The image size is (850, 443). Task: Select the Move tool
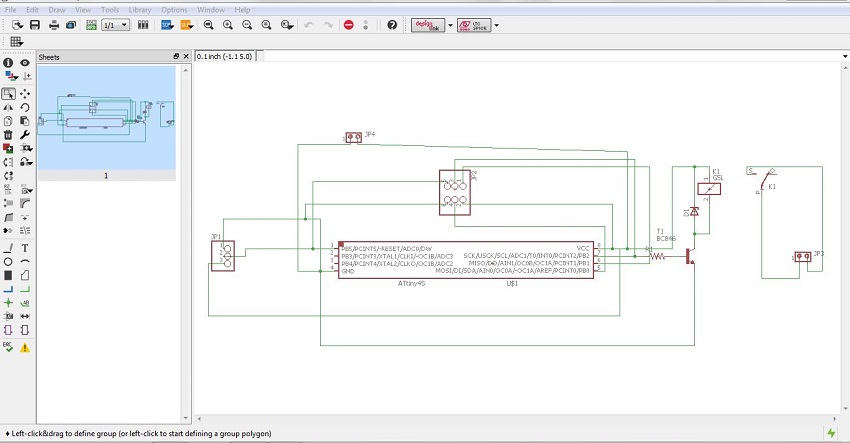pos(25,94)
